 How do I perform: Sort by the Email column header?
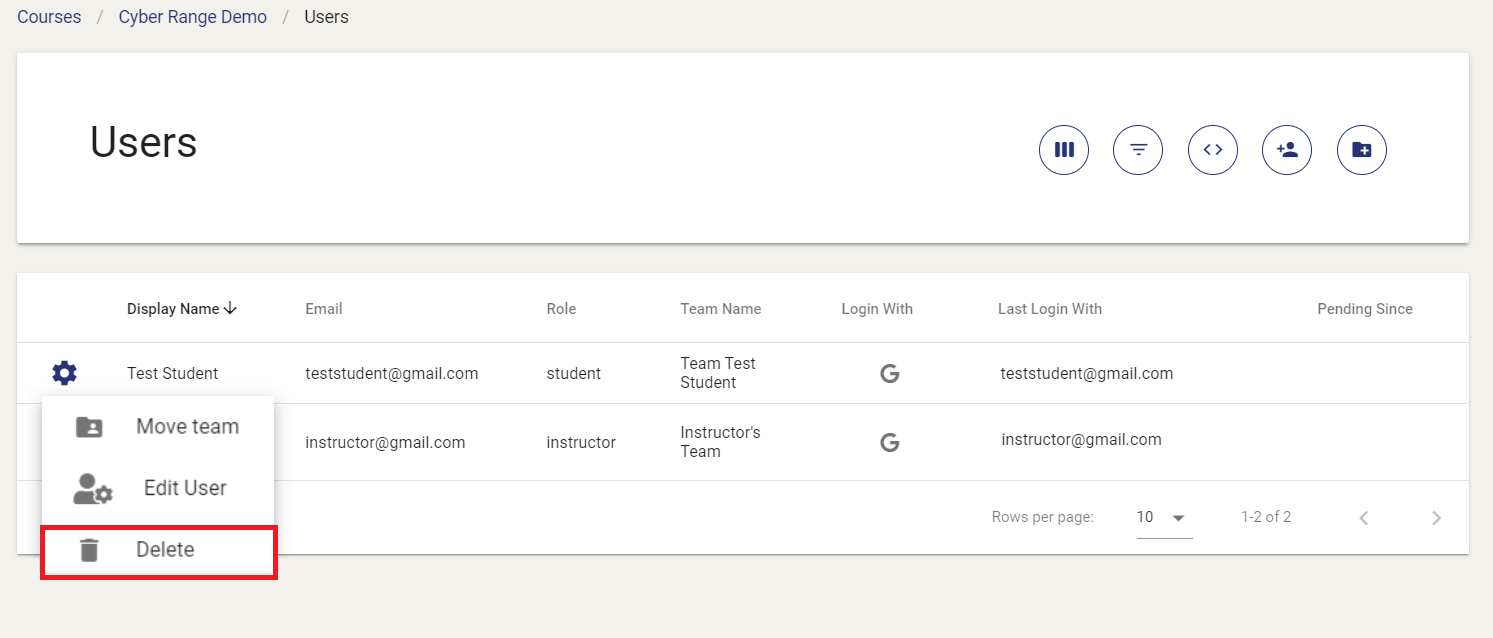pos(324,309)
